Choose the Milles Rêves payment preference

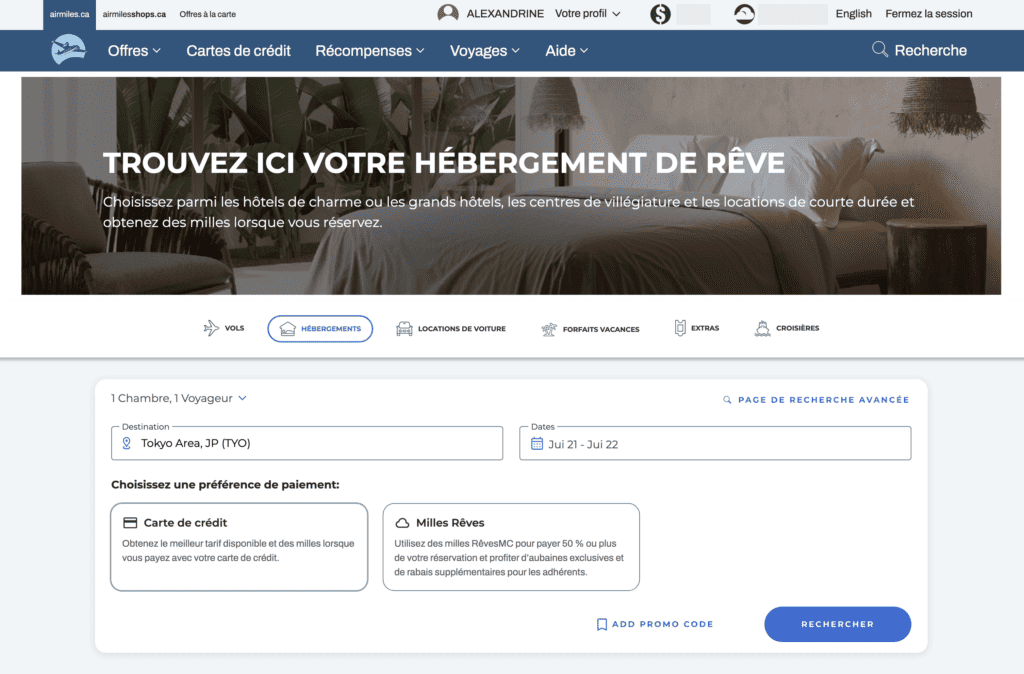click(511, 546)
